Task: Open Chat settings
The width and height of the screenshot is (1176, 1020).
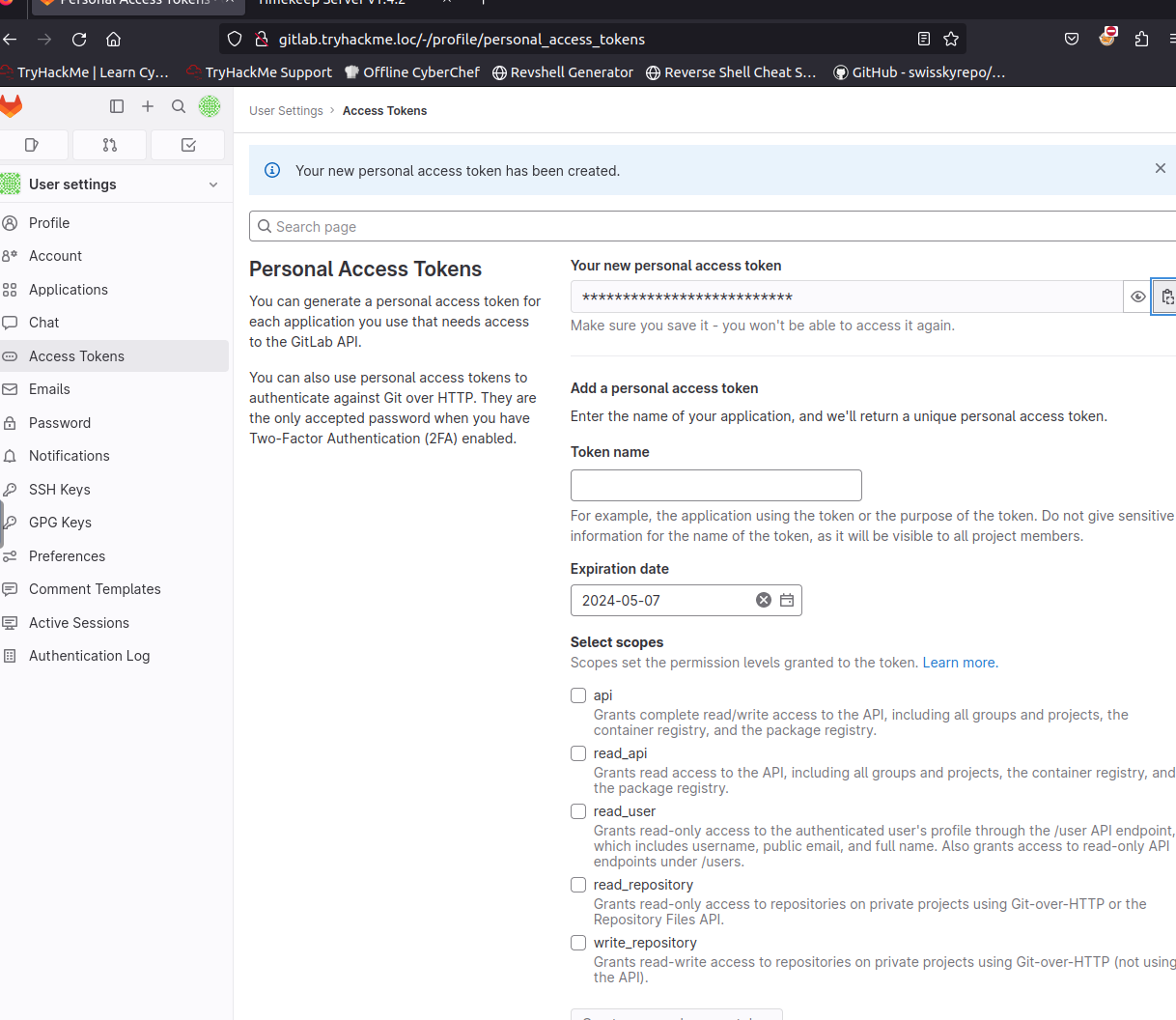Action: [114, 323]
